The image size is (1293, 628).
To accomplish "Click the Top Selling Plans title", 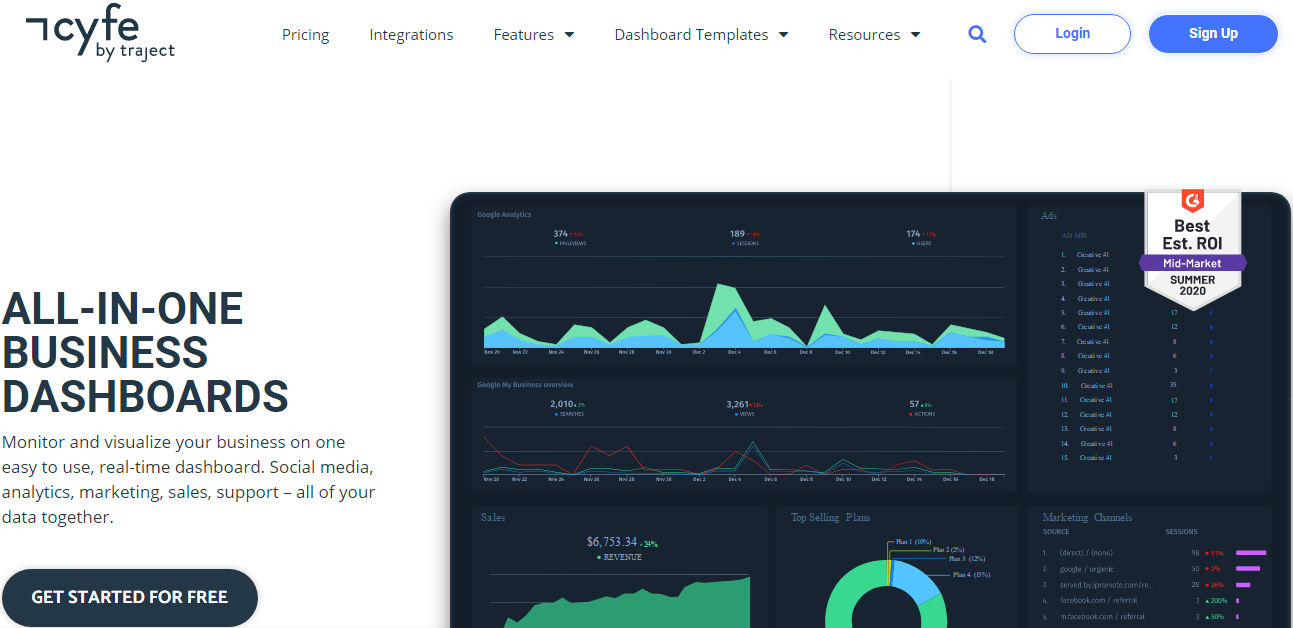I will point(830,518).
